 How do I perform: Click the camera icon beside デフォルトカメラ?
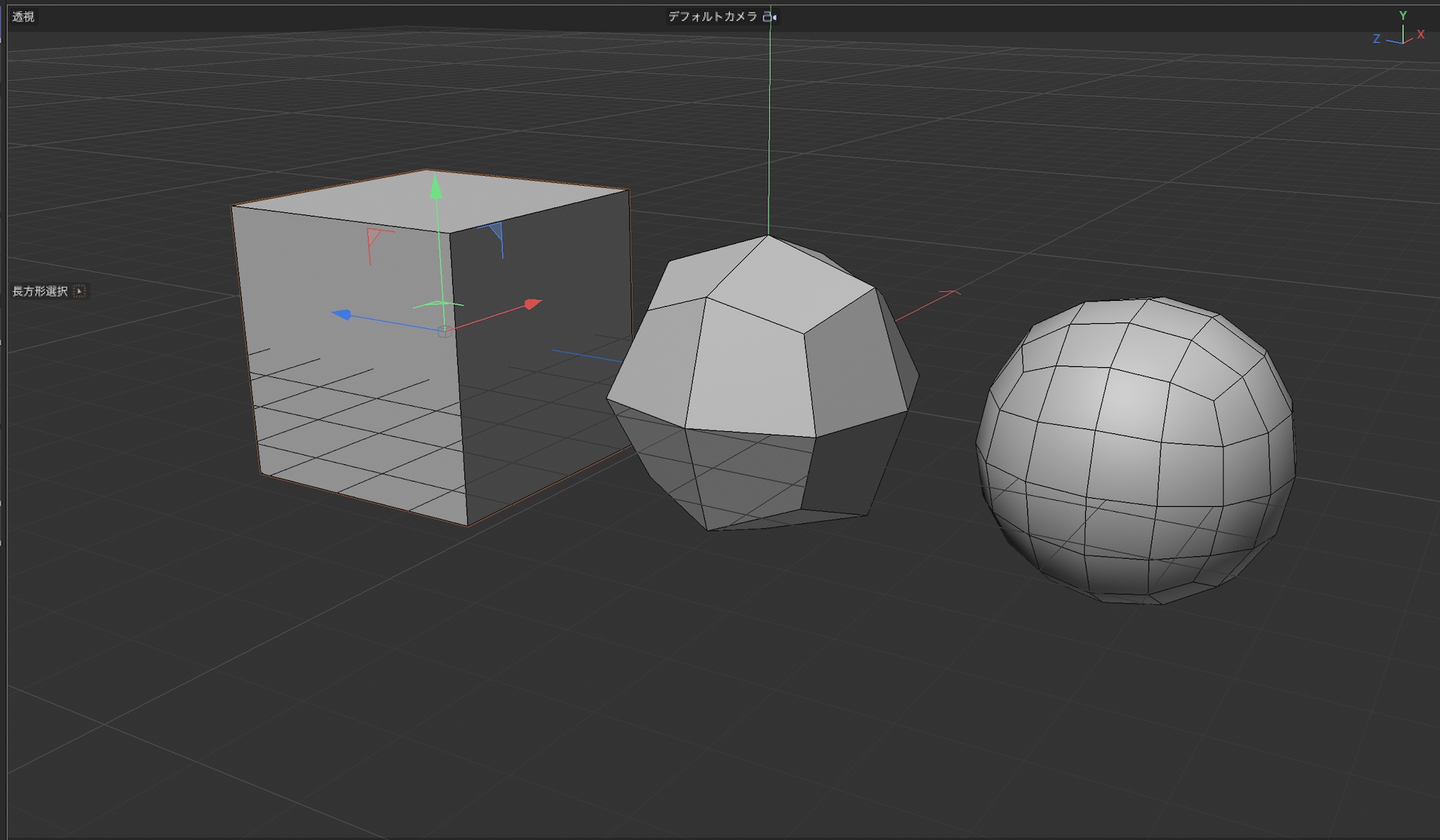(770, 17)
